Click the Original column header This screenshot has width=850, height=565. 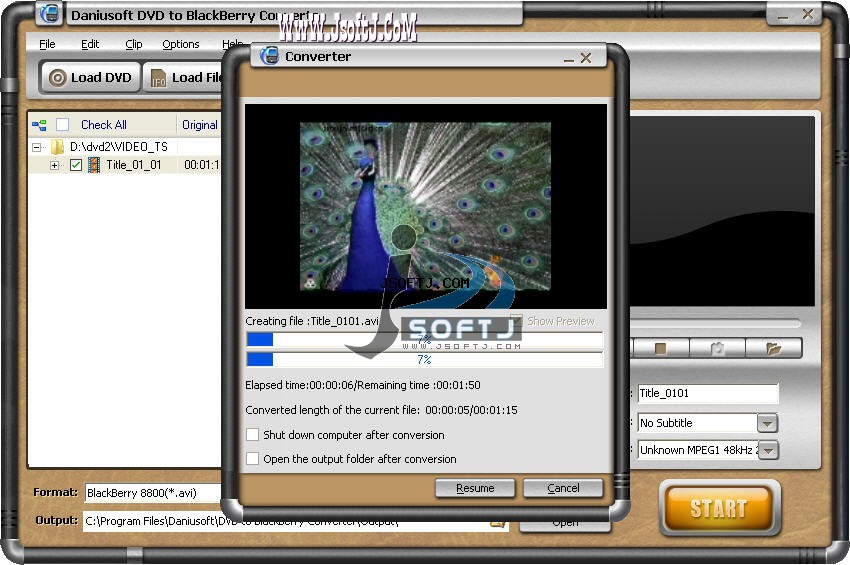(x=199, y=125)
